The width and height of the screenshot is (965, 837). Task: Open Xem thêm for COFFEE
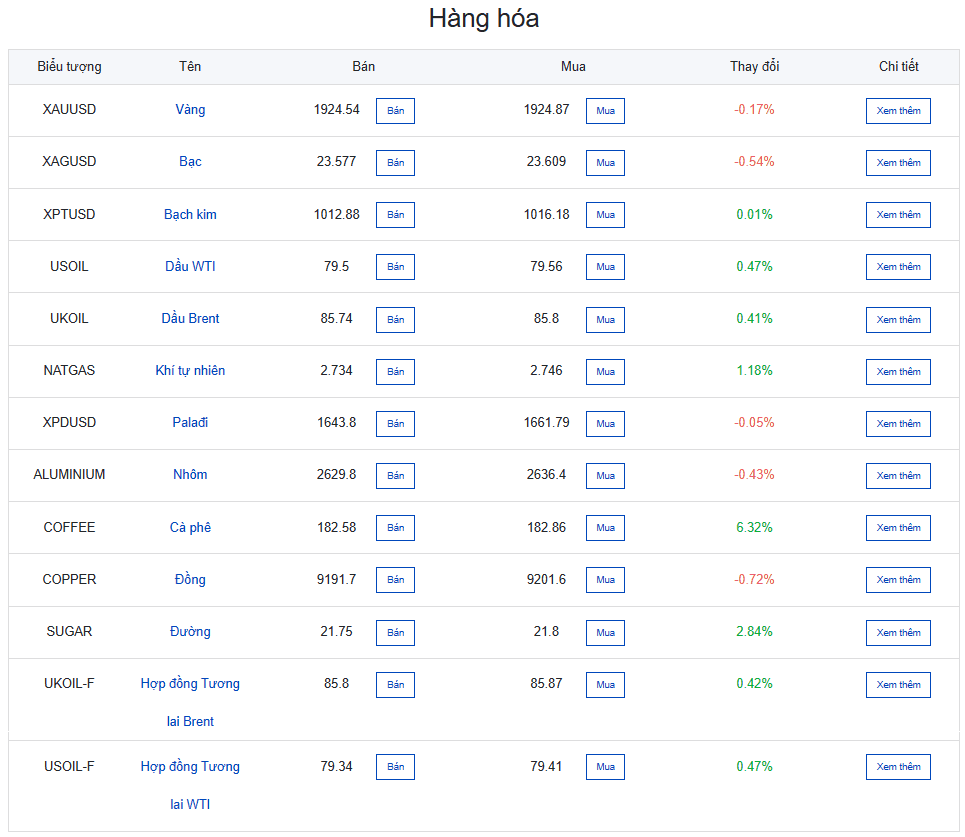point(898,527)
